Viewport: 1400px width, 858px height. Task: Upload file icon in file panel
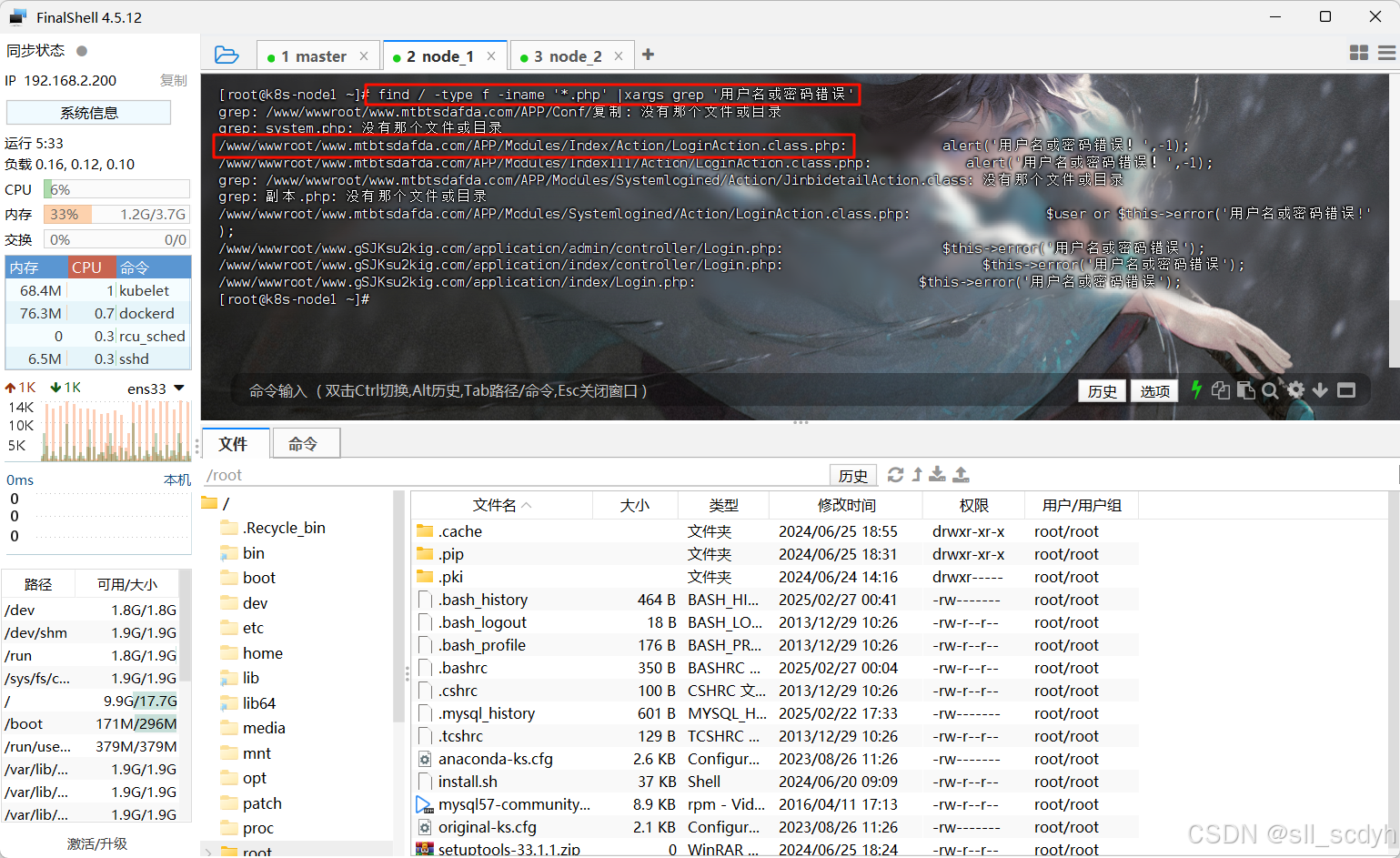961,474
